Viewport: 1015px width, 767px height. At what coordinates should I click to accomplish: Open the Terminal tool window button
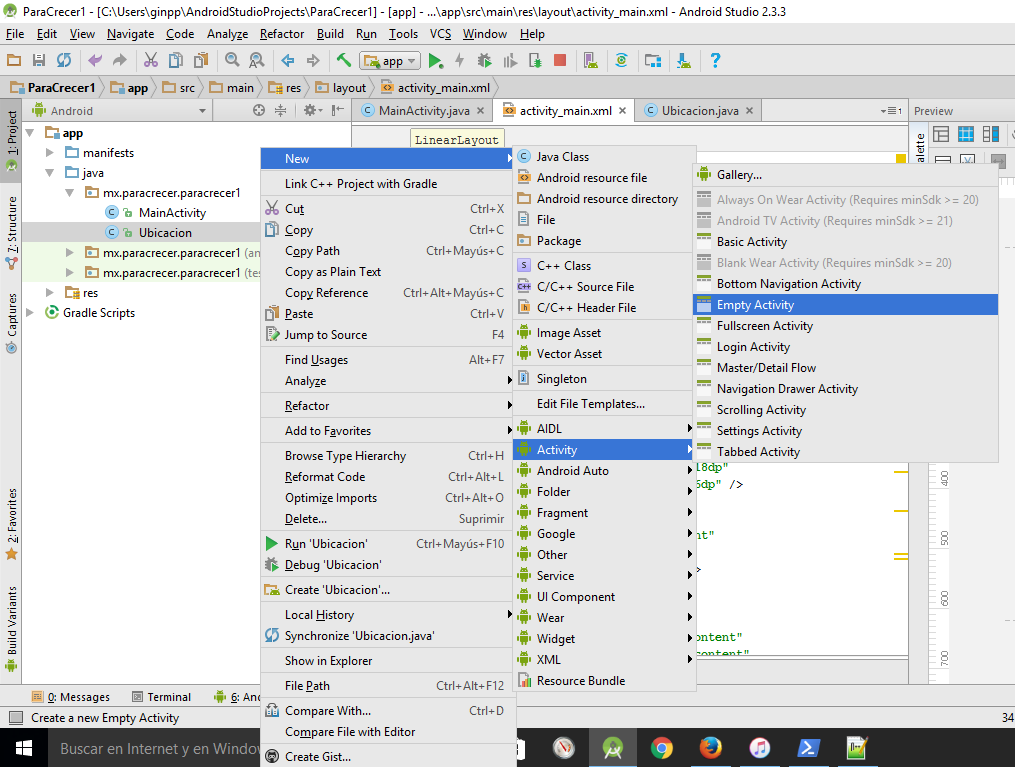click(161, 697)
